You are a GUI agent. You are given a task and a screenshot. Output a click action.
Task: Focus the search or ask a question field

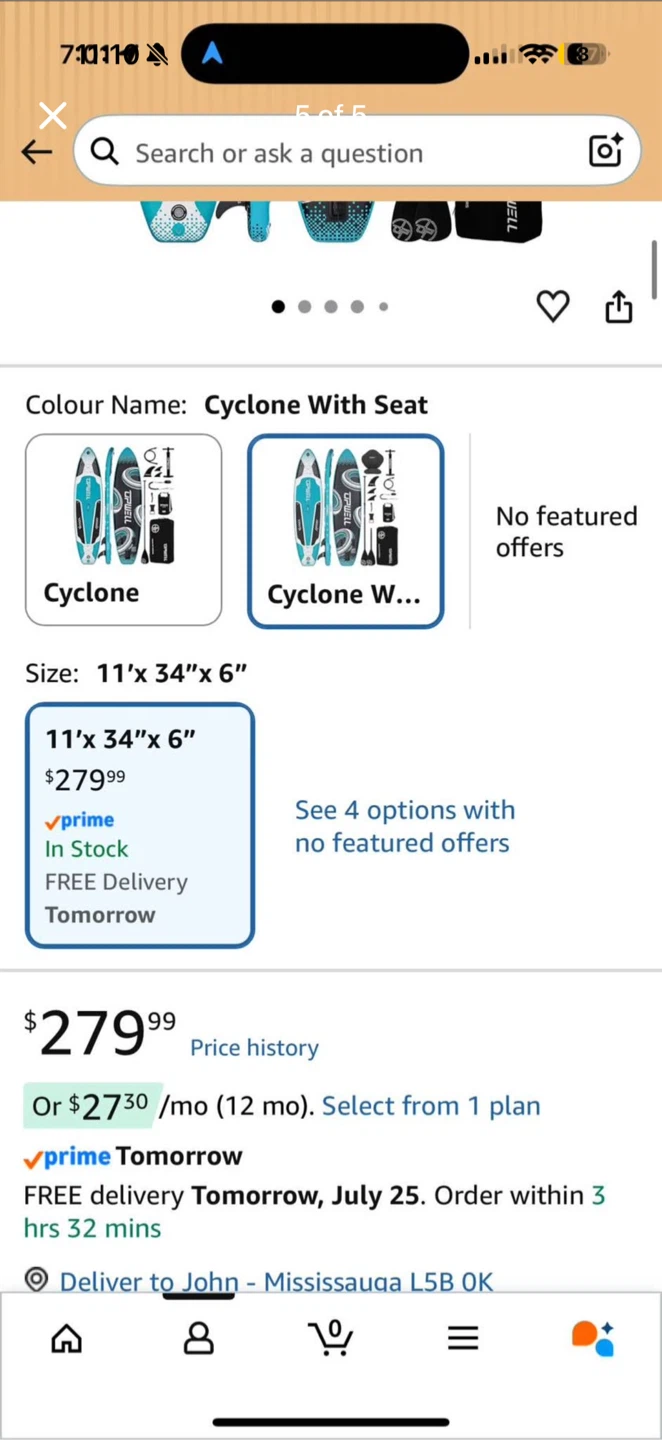(357, 152)
